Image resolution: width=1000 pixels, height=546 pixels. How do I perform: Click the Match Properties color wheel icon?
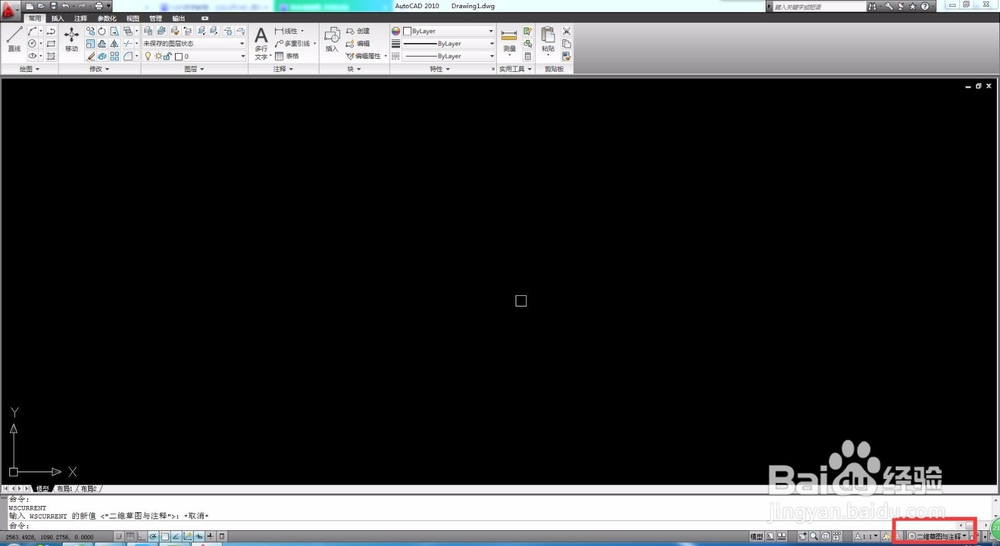pos(395,31)
